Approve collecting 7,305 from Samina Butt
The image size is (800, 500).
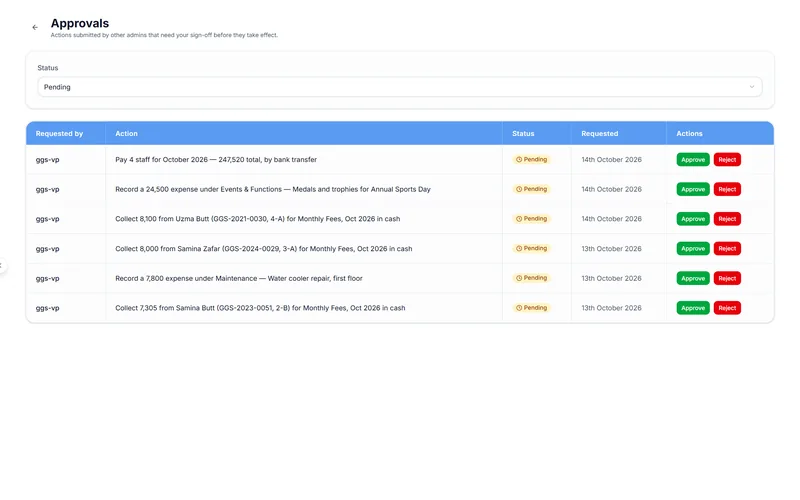[693, 308]
